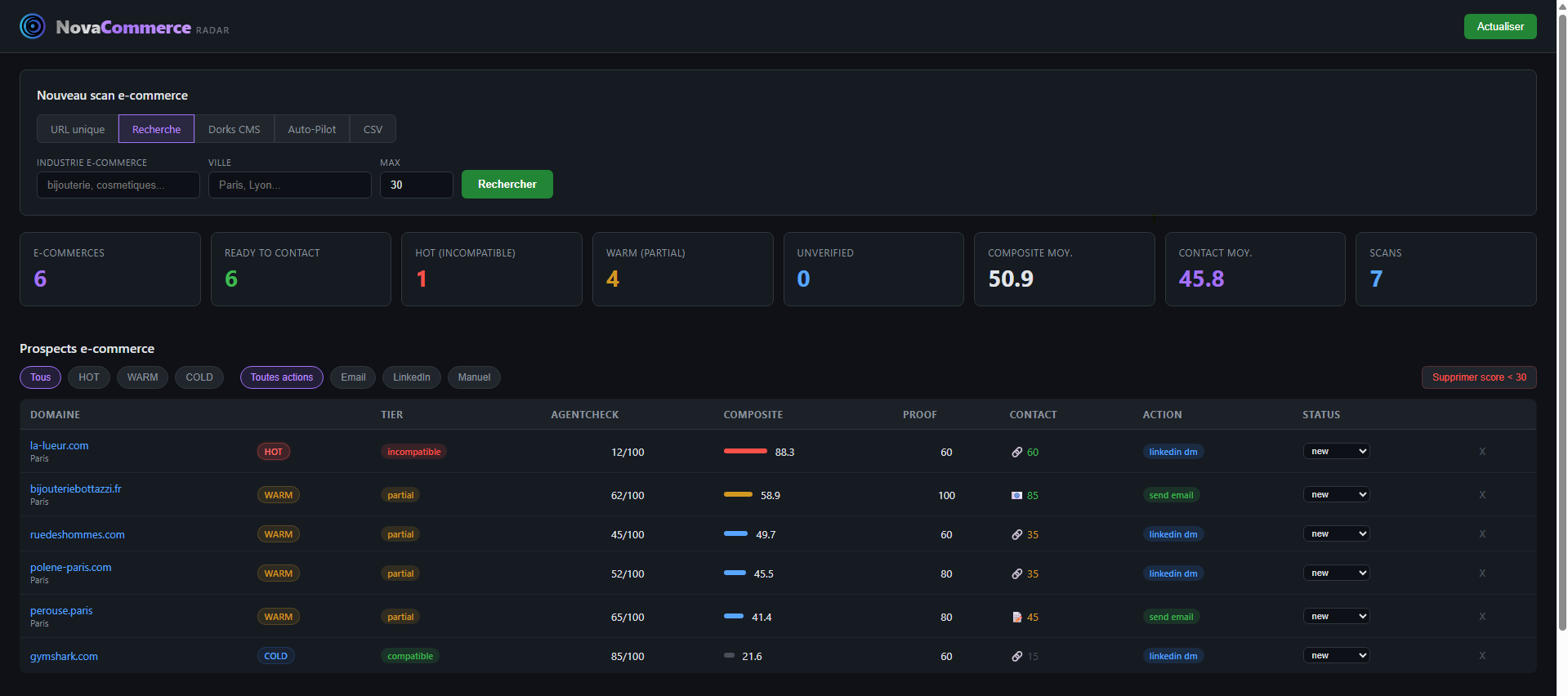Click the COMPOSITE column header
1568x696 pixels.
[753, 415]
